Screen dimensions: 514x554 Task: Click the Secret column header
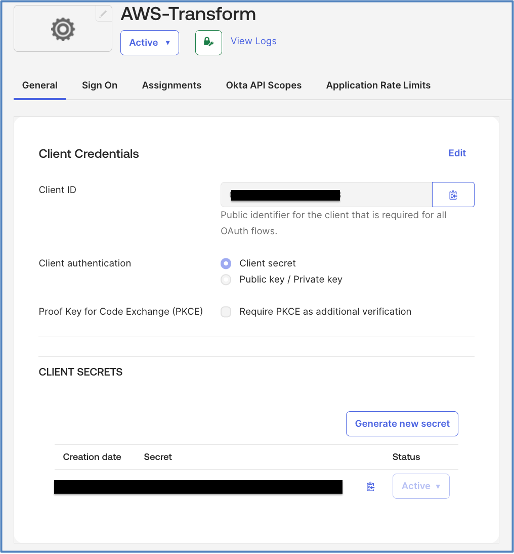click(158, 457)
